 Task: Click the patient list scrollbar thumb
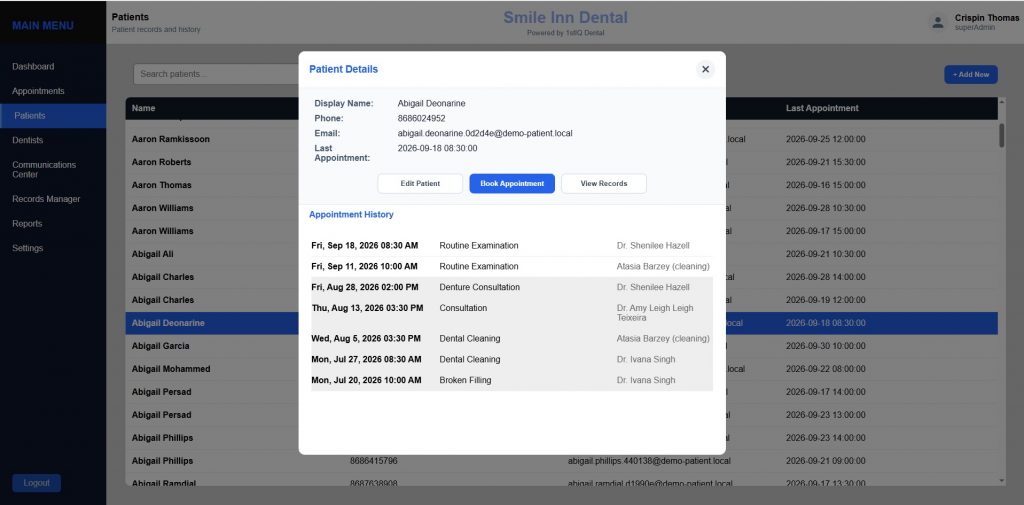click(x=1002, y=135)
